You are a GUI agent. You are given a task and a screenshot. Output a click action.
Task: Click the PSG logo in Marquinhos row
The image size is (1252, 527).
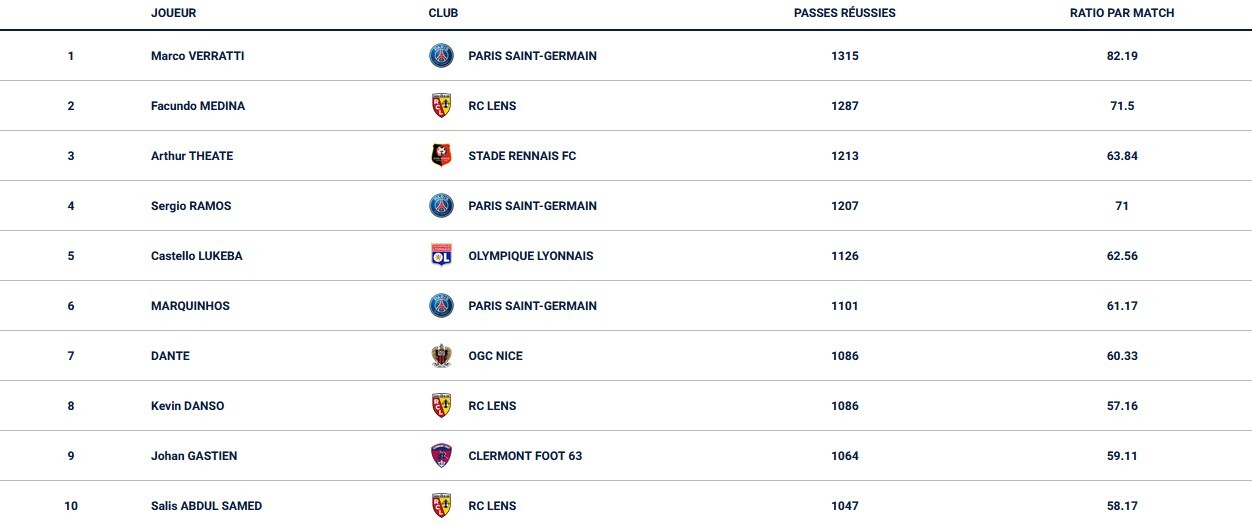click(x=441, y=306)
